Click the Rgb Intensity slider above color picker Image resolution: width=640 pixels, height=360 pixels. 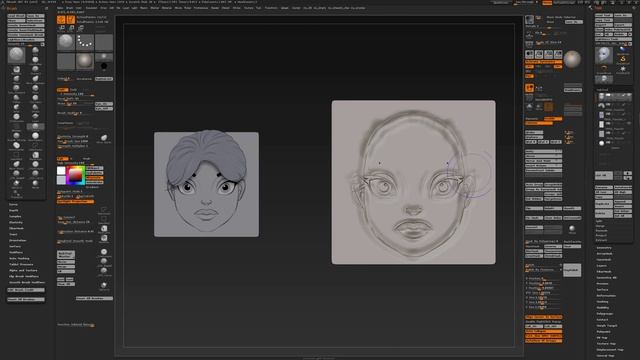(76, 163)
